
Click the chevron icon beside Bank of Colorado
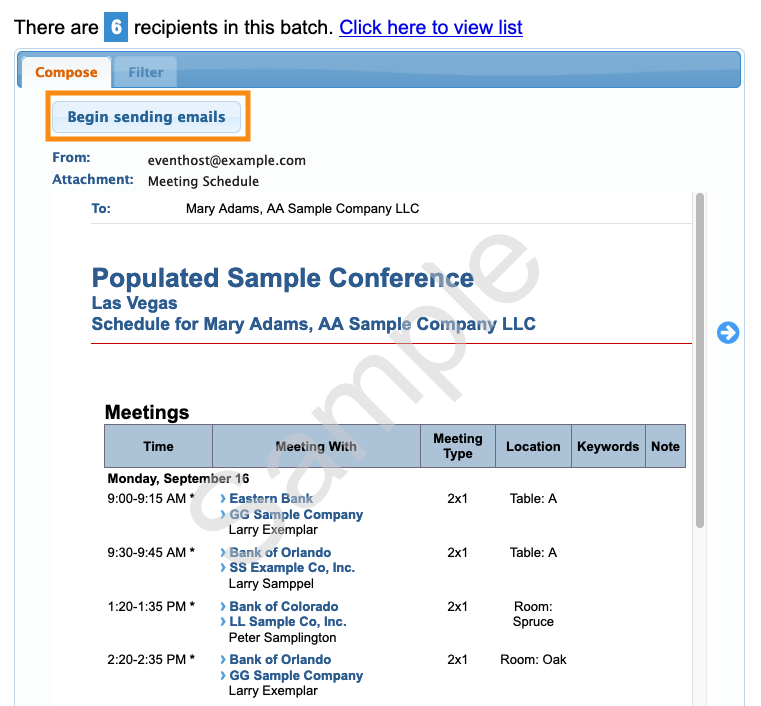click(223, 606)
